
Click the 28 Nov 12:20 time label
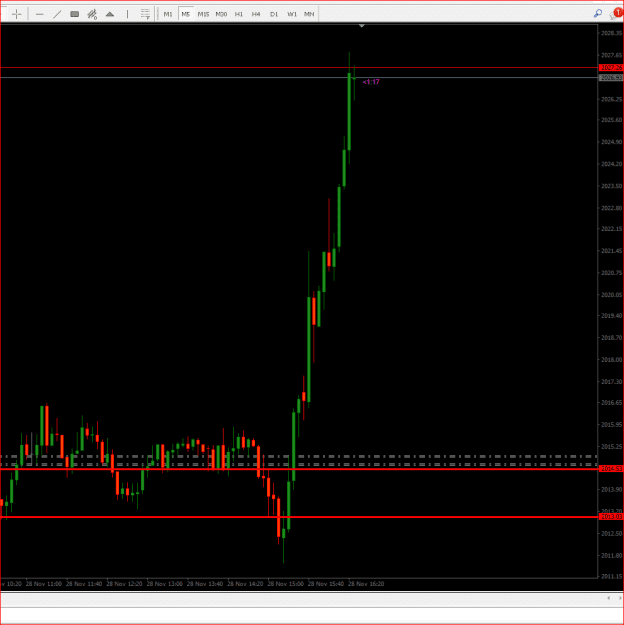click(124, 584)
